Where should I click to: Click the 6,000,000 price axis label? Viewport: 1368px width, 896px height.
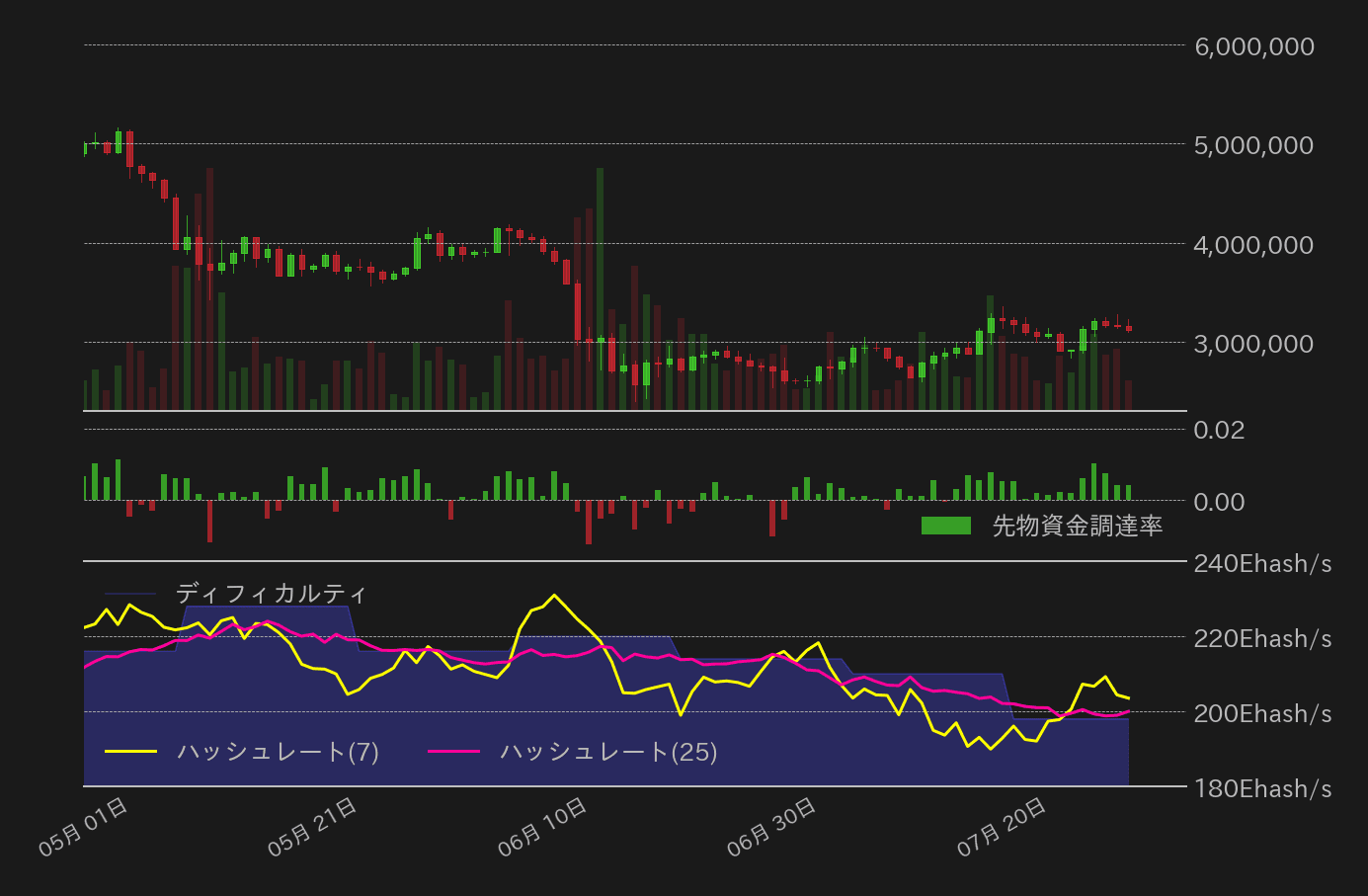pyautogui.click(x=1252, y=45)
